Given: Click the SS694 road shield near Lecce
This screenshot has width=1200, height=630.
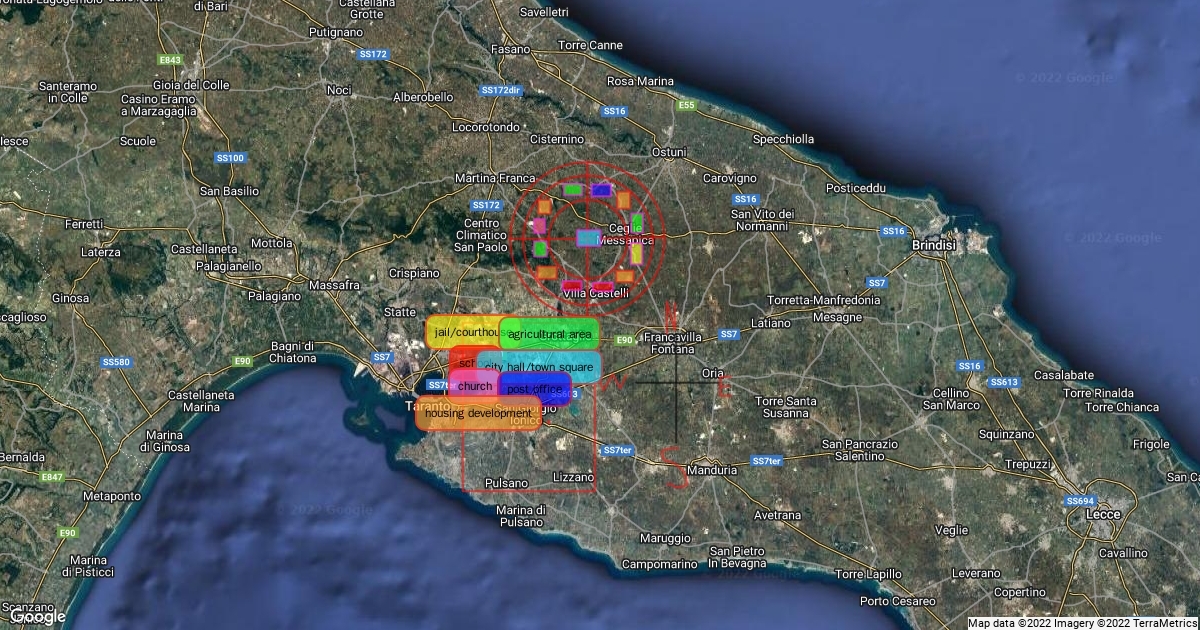Looking at the screenshot, I should pyautogui.click(x=1080, y=501).
